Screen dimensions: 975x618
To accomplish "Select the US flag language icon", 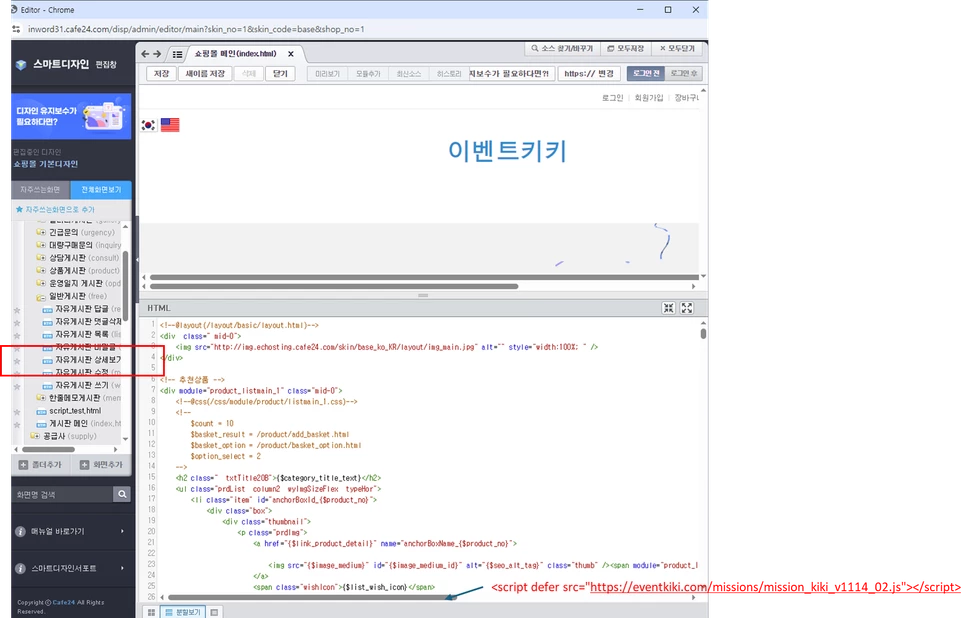I will click(x=170, y=125).
